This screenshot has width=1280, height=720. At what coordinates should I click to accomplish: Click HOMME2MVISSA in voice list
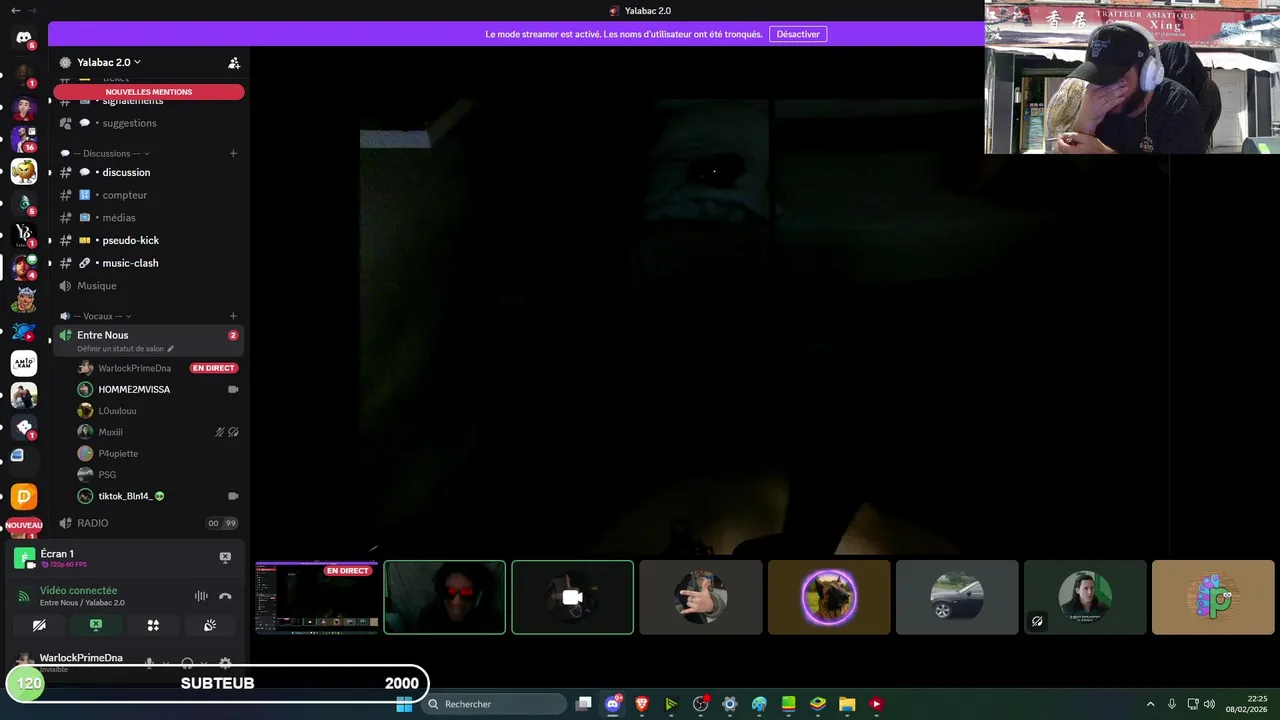pyautogui.click(x=134, y=389)
